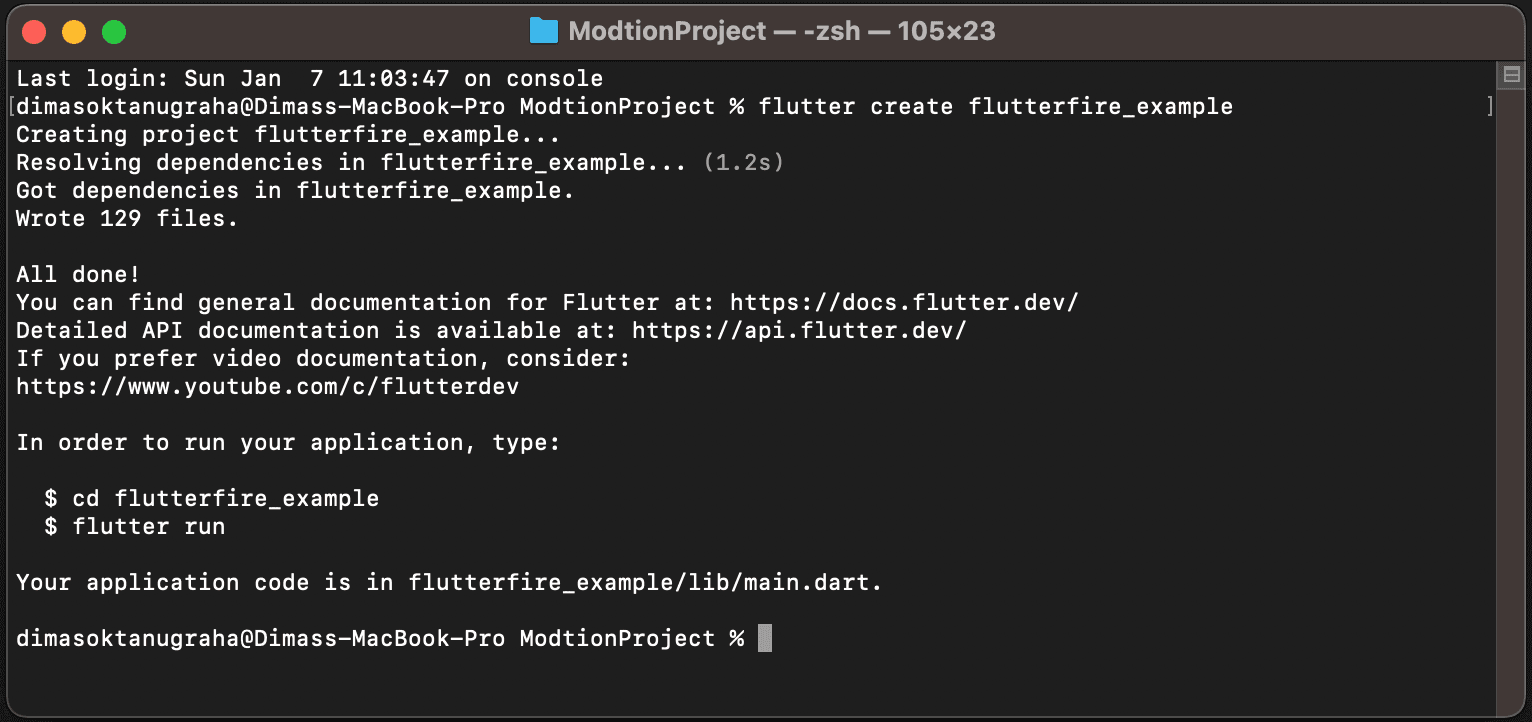Click the right bracket mark beside command line
The image size is (1532, 722).
pyautogui.click(x=1489, y=106)
